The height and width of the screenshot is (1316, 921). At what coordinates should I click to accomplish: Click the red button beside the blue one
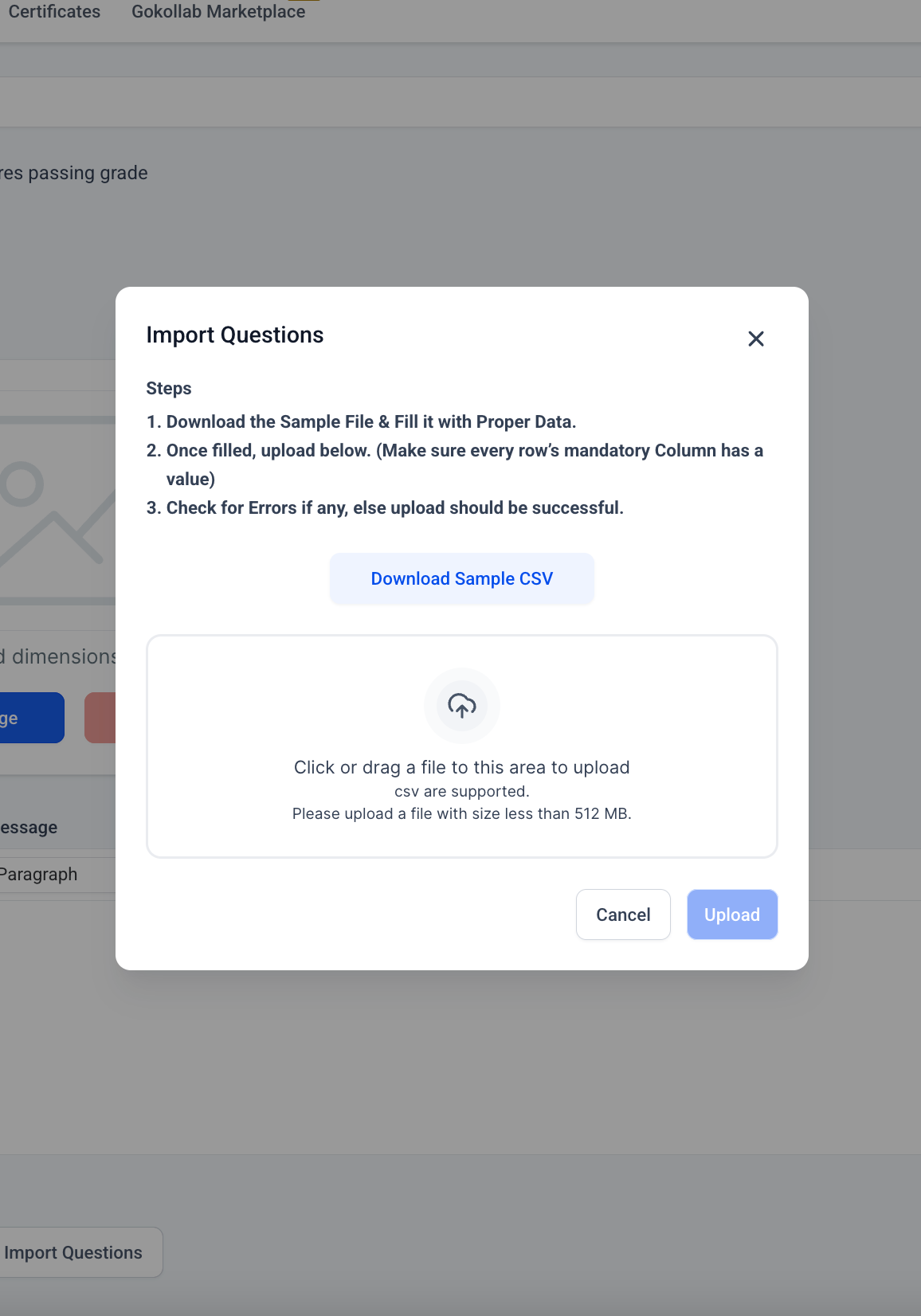[x=100, y=718]
